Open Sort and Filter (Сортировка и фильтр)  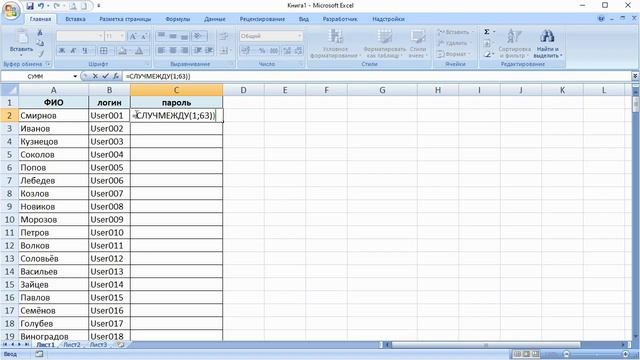click(x=514, y=44)
